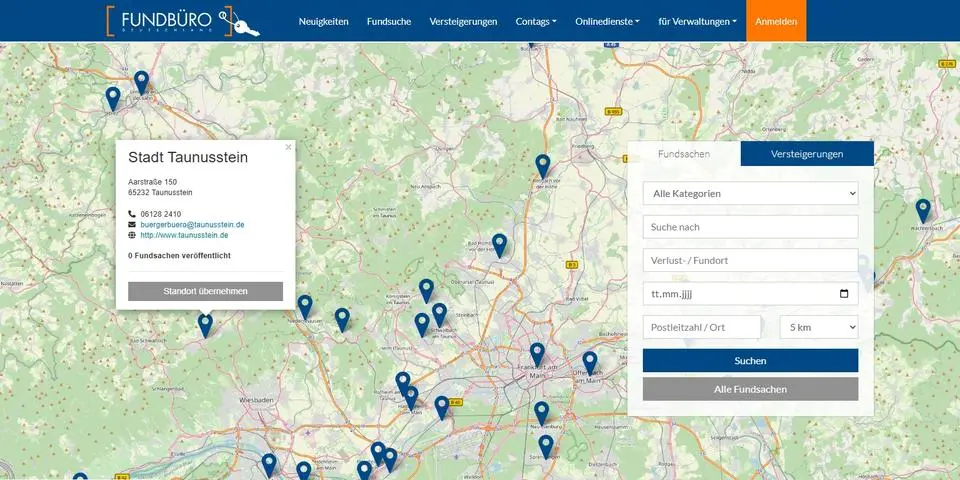
Task: Expand the Onlinedienste menu
Action: click(x=607, y=21)
